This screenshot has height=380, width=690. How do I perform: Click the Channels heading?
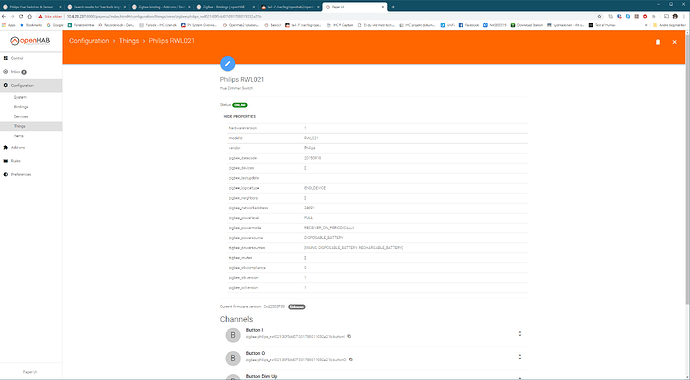click(x=236, y=319)
